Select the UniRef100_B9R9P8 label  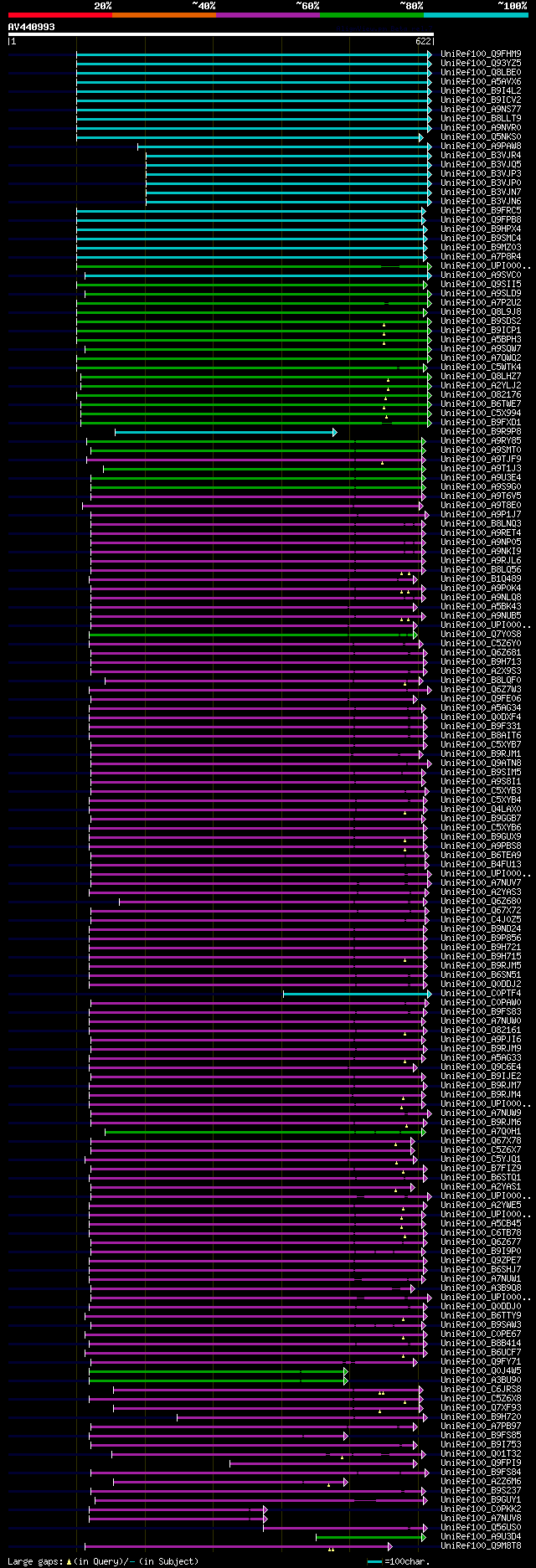tap(481, 432)
